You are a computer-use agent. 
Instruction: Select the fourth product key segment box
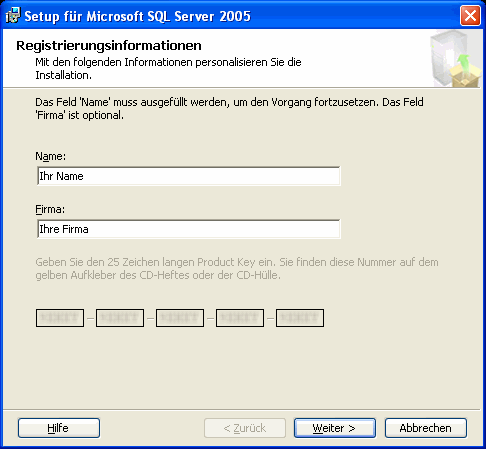[x=240, y=318]
